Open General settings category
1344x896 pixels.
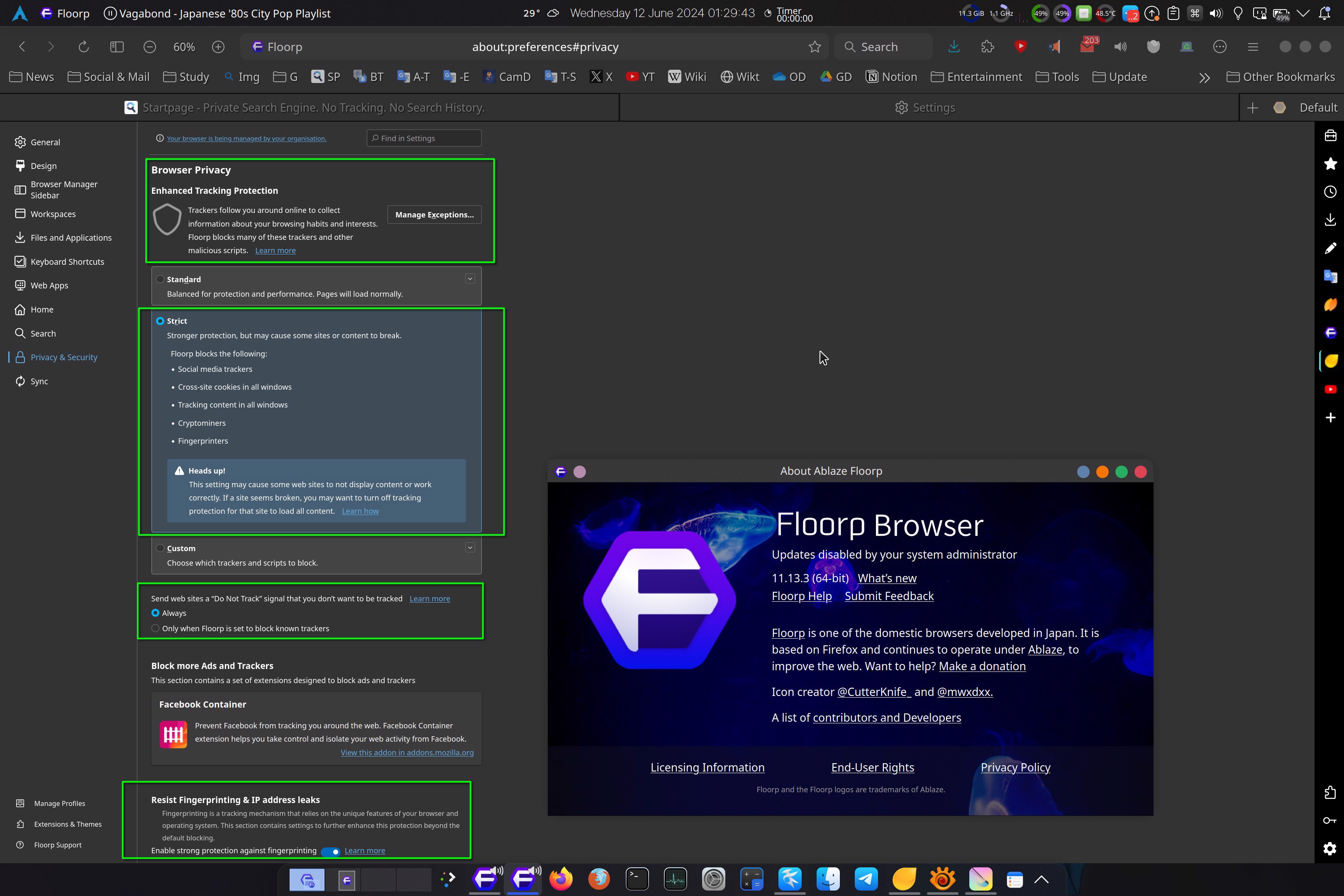38,142
